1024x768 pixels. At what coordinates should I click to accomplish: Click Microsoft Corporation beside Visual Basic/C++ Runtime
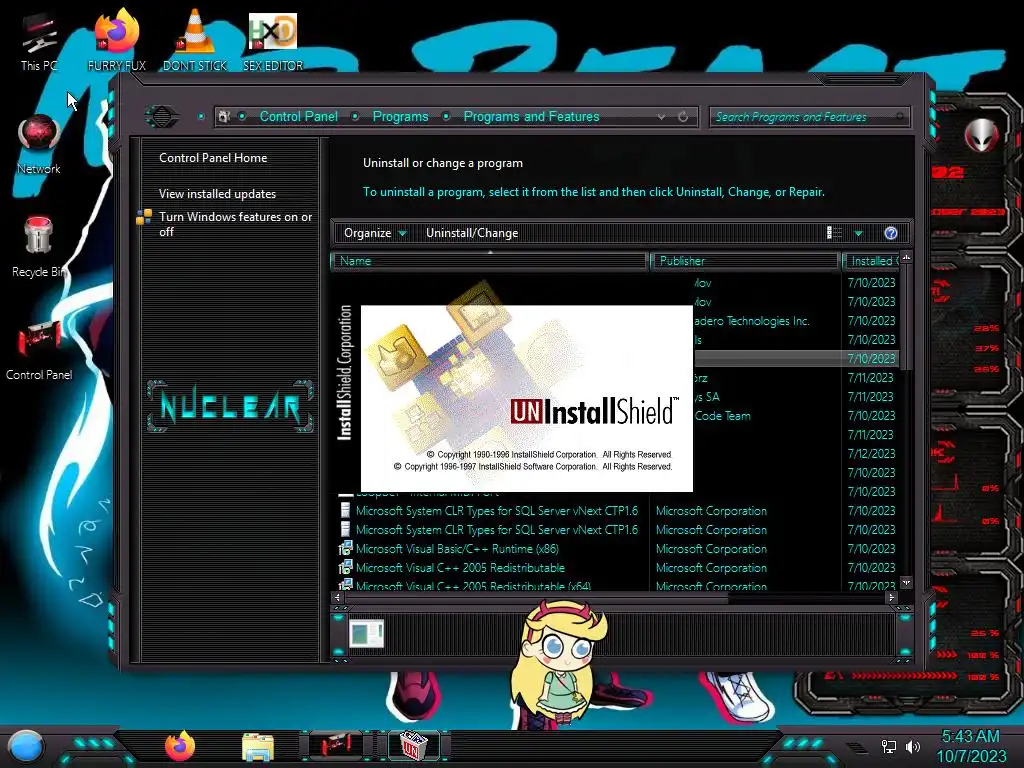[x=711, y=549]
